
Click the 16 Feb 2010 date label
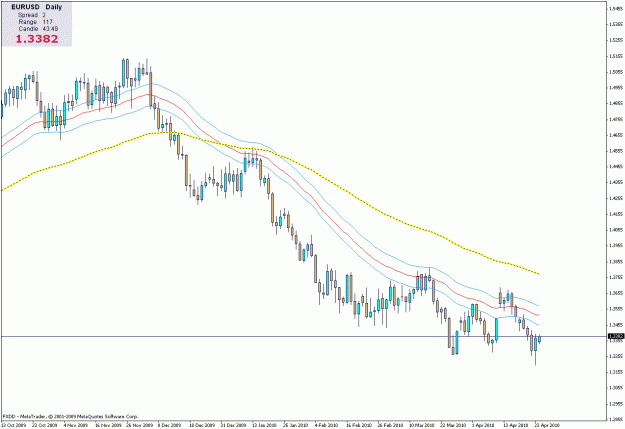click(x=359, y=425)
